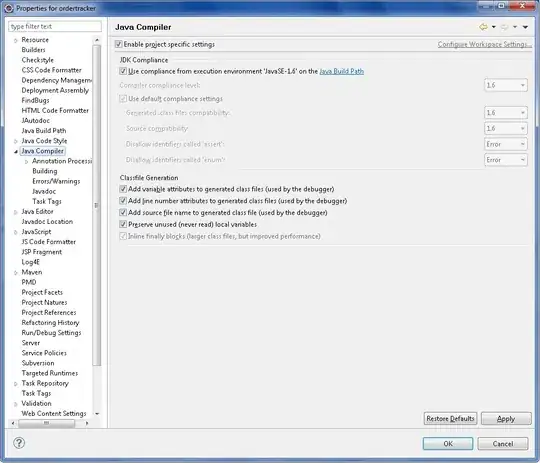Toggle Add variable attributes checkbox
This screenshot has width=540, height=463.
[x=123, y=189]
